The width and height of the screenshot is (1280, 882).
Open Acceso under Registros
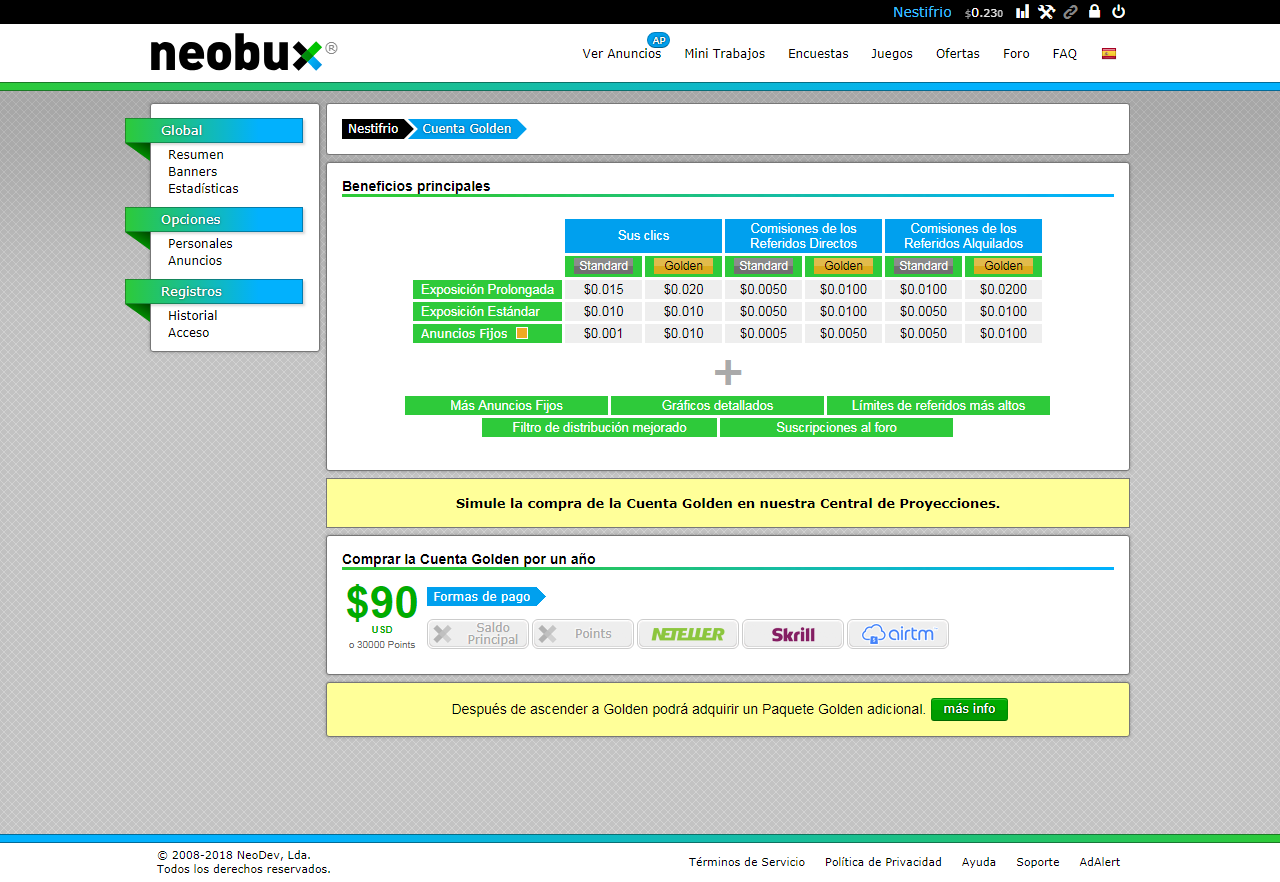(x=189, y=333)
